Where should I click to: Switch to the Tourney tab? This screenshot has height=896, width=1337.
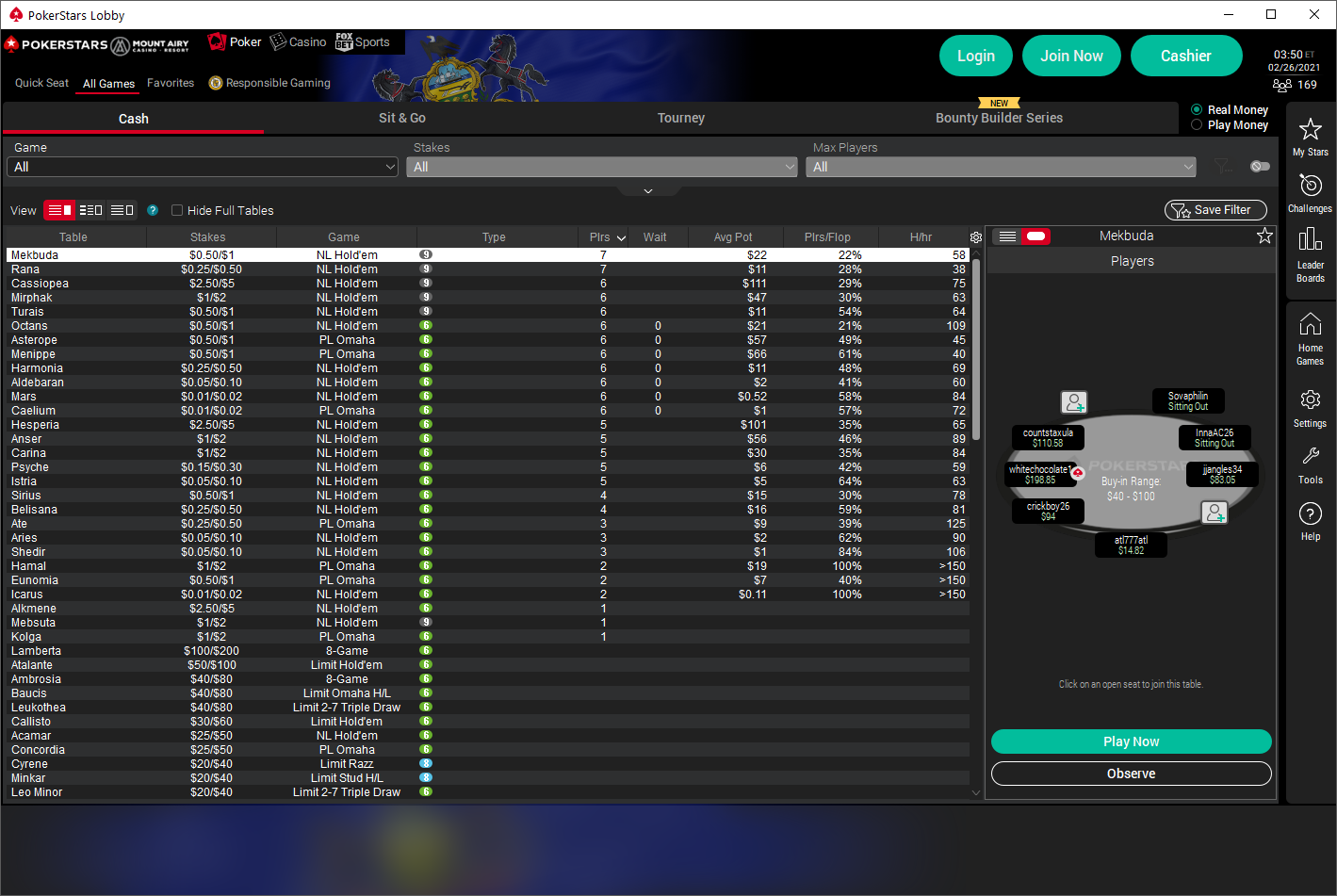pos(681,118)
